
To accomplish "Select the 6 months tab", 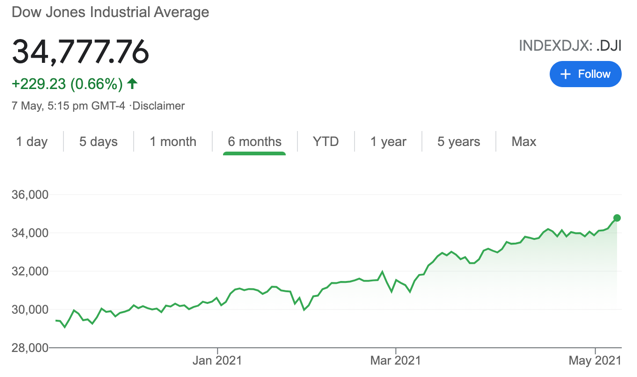I will coord(254,141).
